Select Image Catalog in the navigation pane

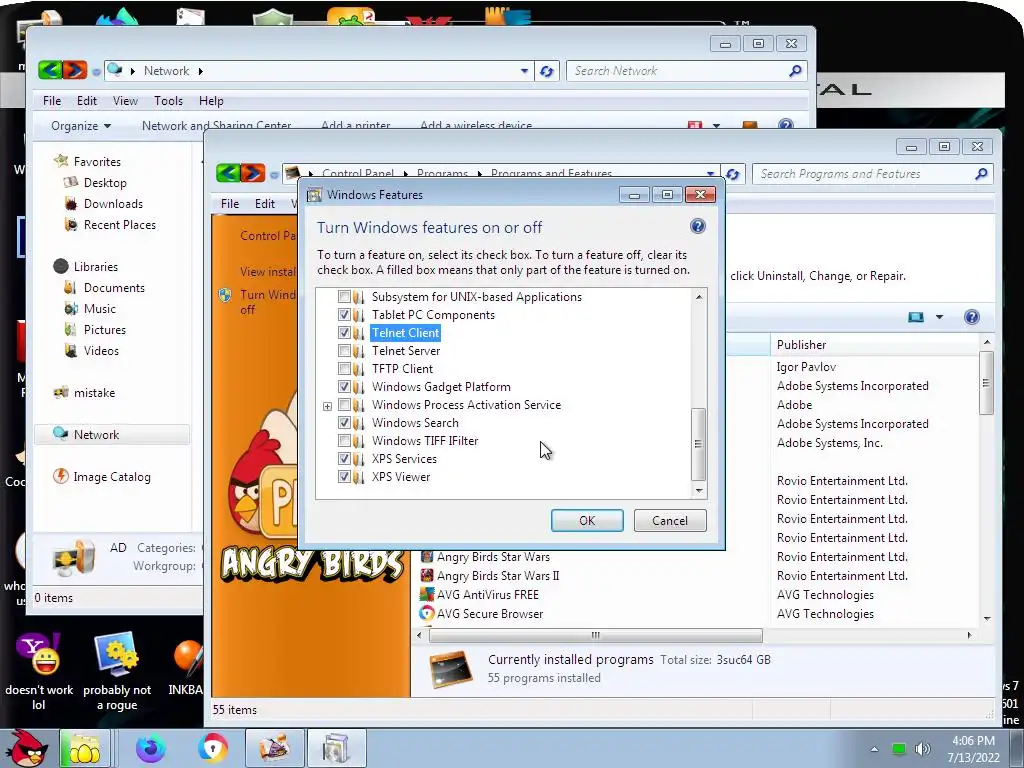(111, 477)
